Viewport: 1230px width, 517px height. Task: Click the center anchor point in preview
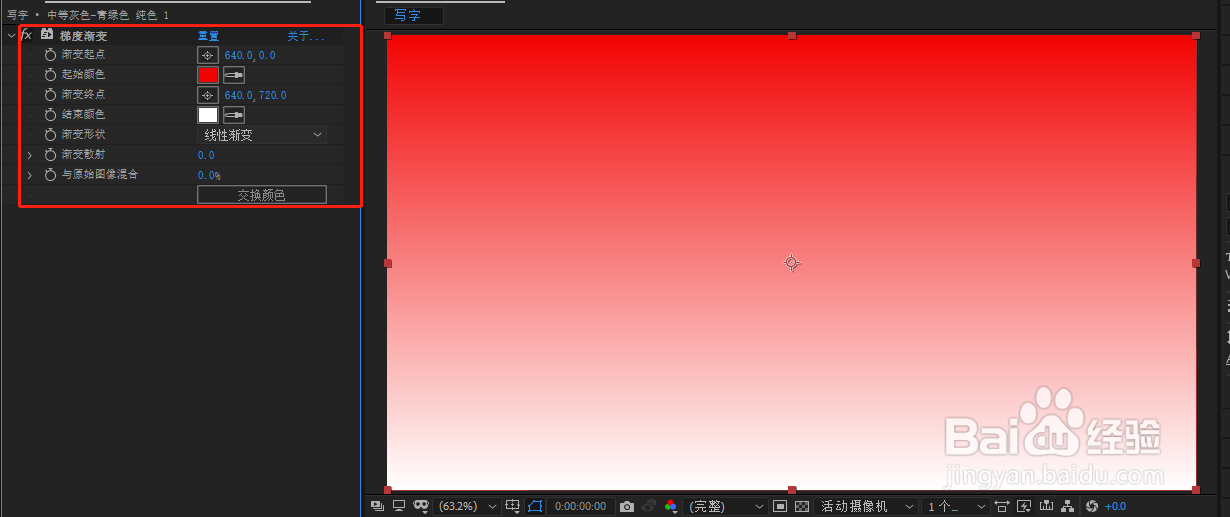click(x=791, y=262)
